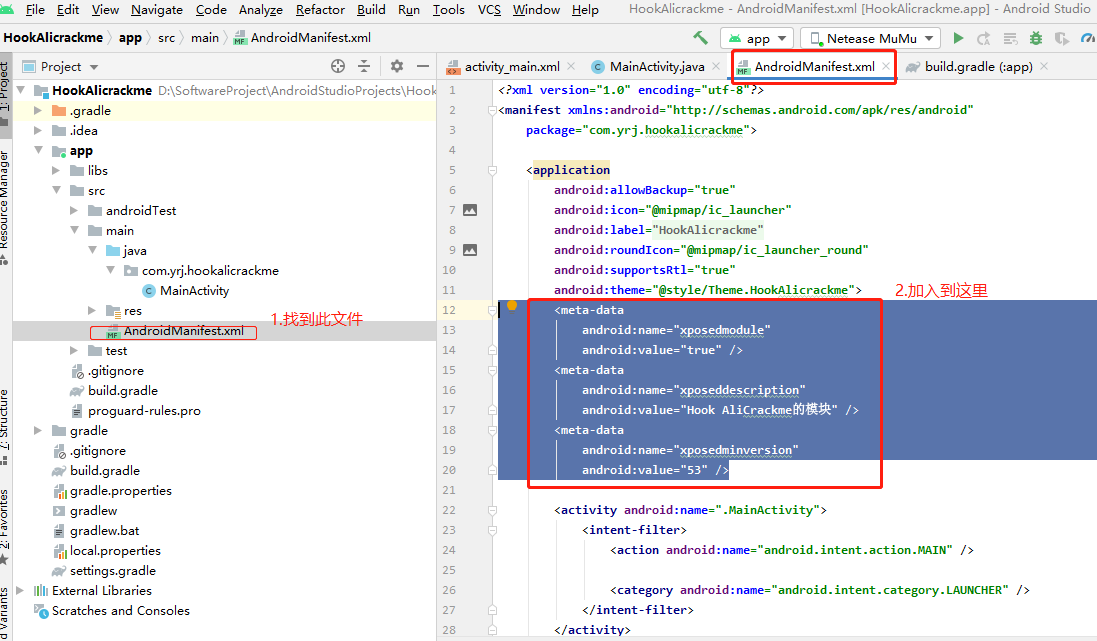Select Scratches and Consoles node
Image resolution: width=1097 pixels, height=641 pixels.
tap(120, 610)
